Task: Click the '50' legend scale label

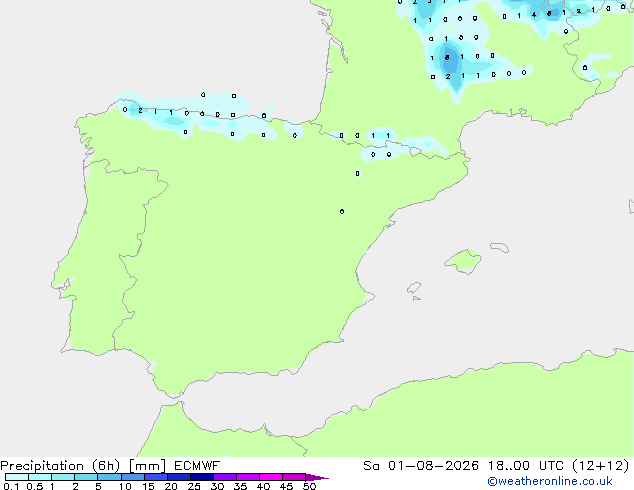Action: [x=310, y=486]
